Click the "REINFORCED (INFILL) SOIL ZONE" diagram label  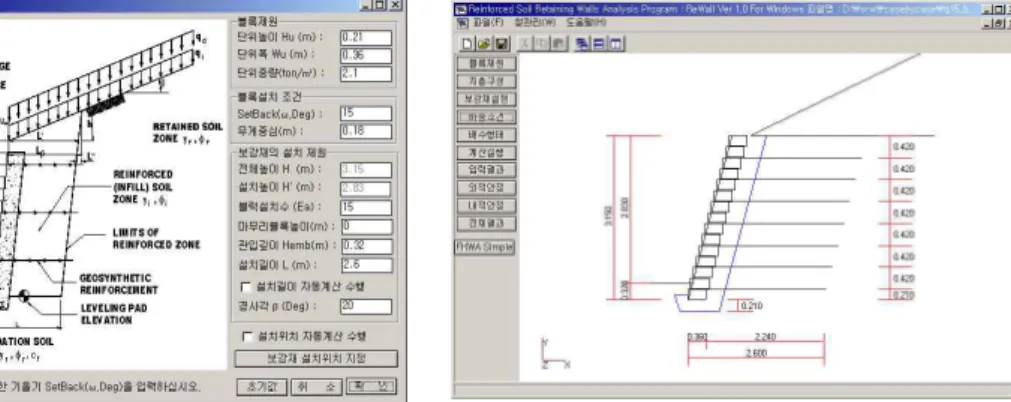pos(143,188)
